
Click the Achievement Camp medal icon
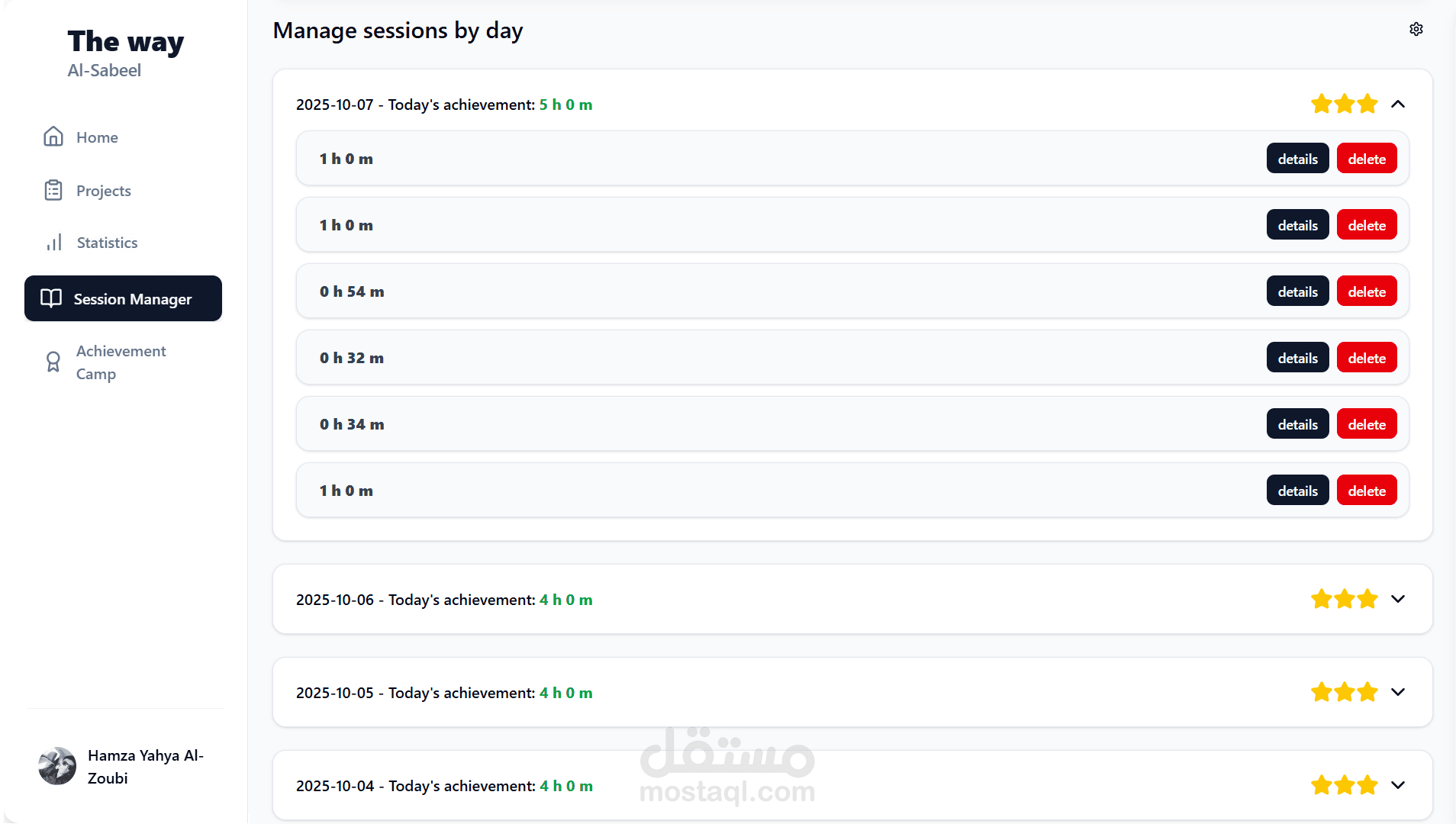53,362
